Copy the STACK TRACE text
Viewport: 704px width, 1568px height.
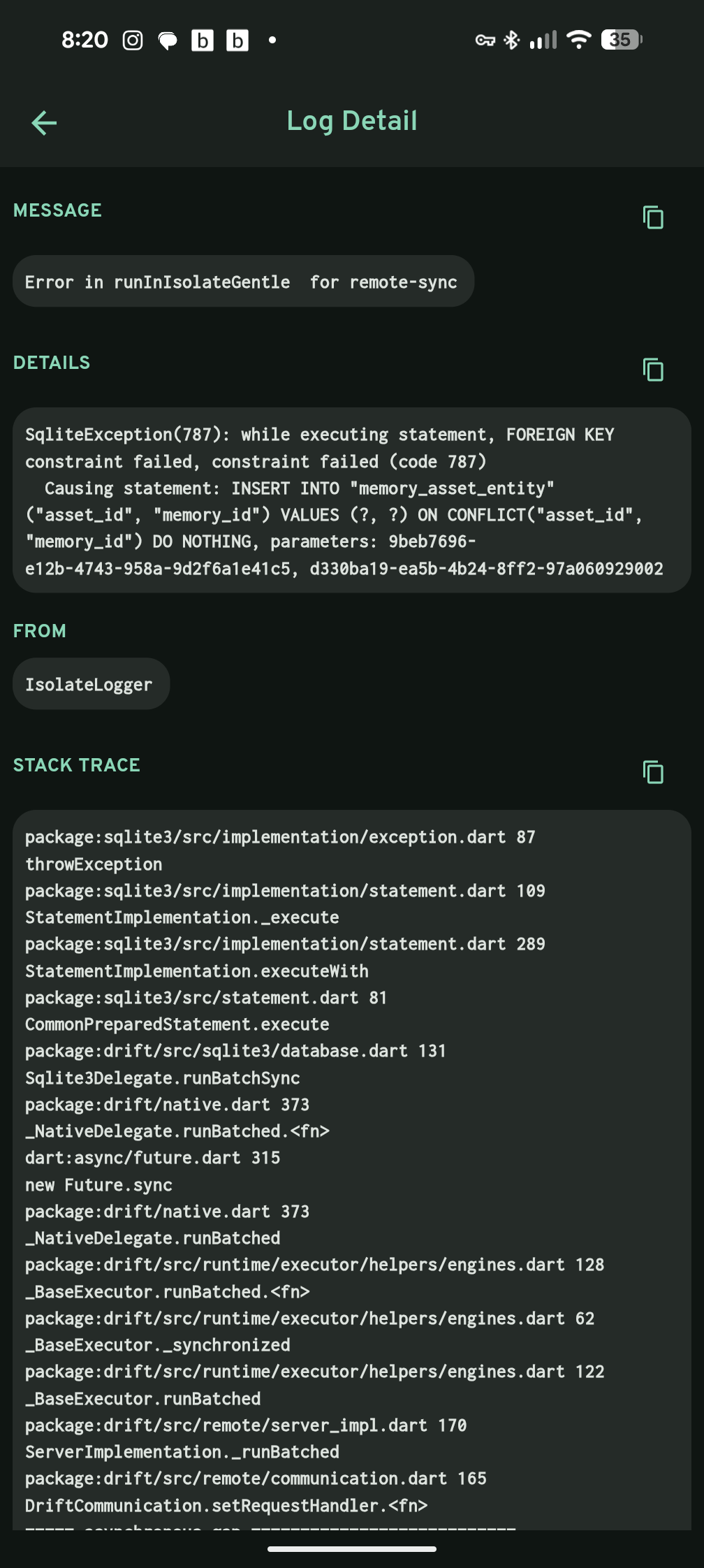coord(653,772)
